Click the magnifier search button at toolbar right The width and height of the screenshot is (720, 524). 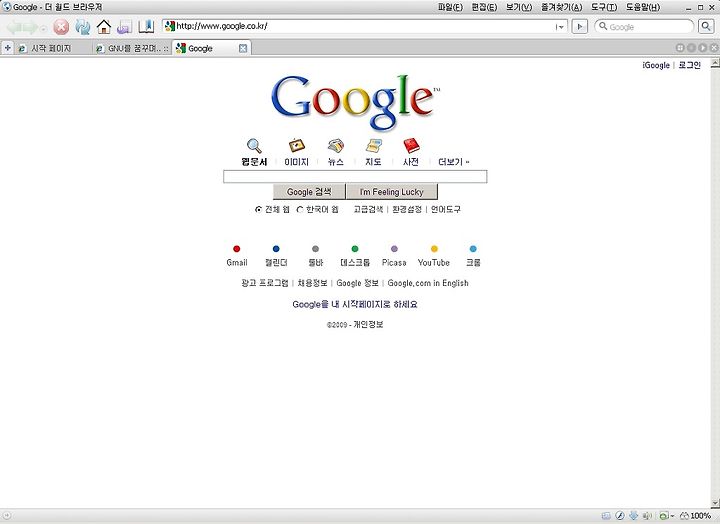pyautogui.click(x=706, y=26)
